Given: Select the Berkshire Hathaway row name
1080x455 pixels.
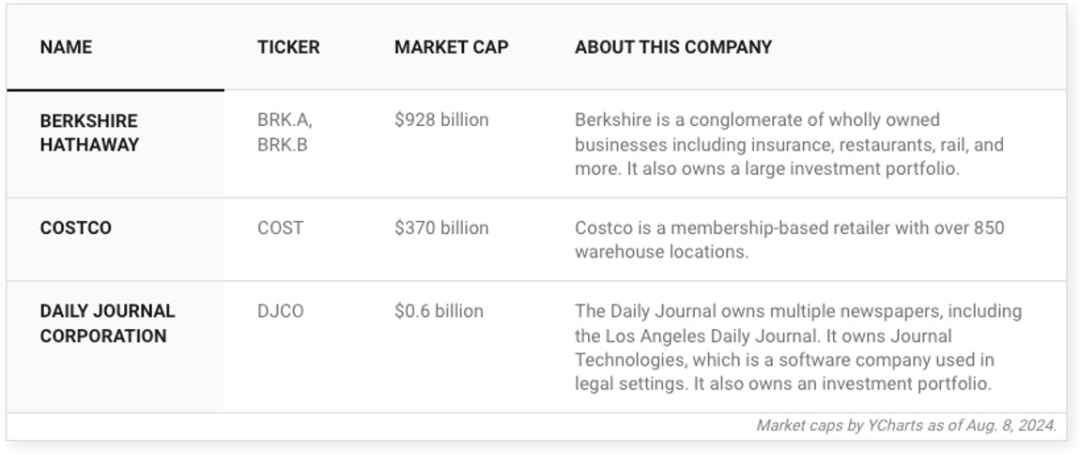Looking at the screenshot, I should pos(90,133).
